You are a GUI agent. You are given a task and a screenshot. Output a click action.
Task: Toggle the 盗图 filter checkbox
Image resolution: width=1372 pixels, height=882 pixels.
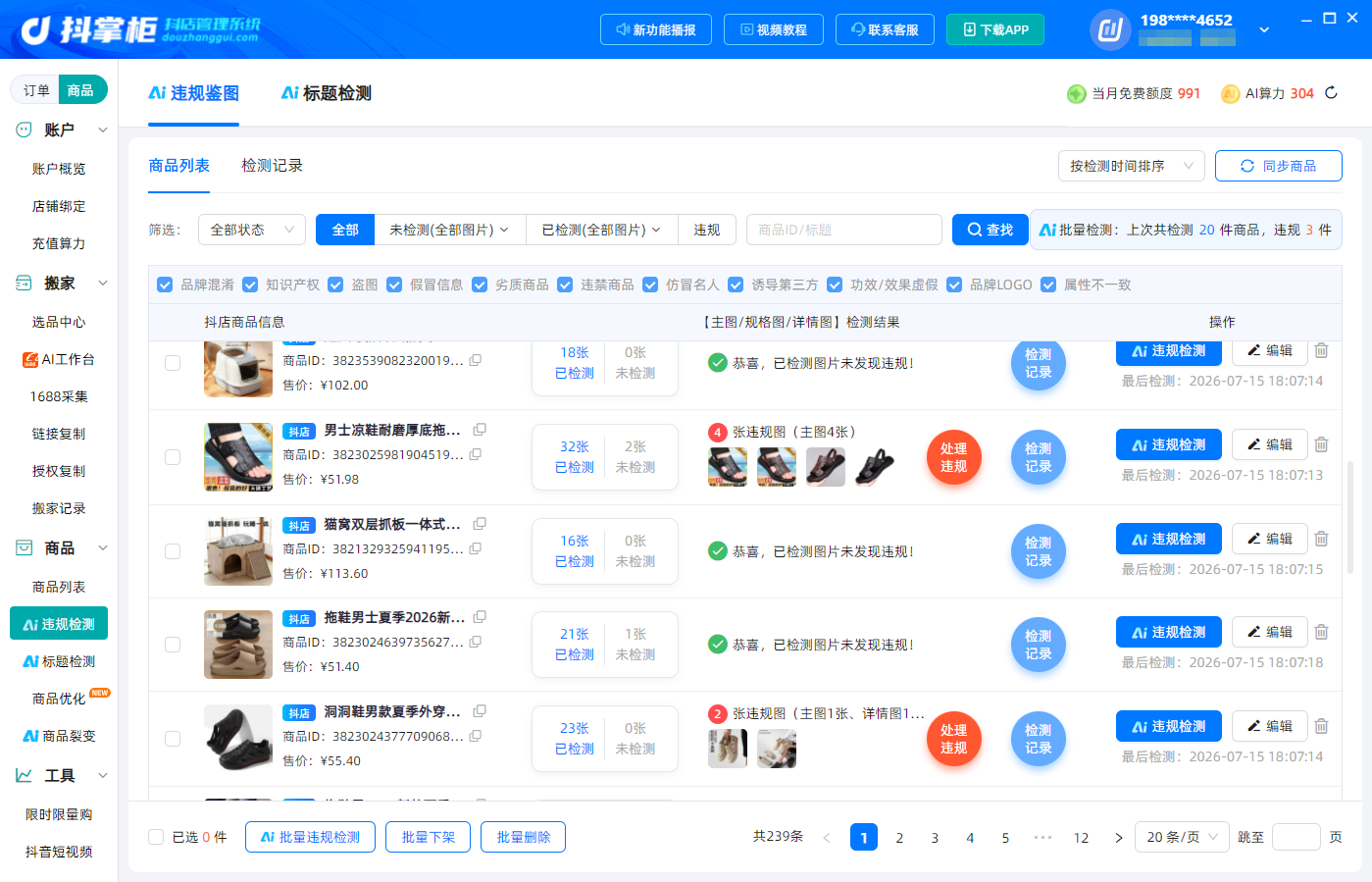[x=335, y=285]
